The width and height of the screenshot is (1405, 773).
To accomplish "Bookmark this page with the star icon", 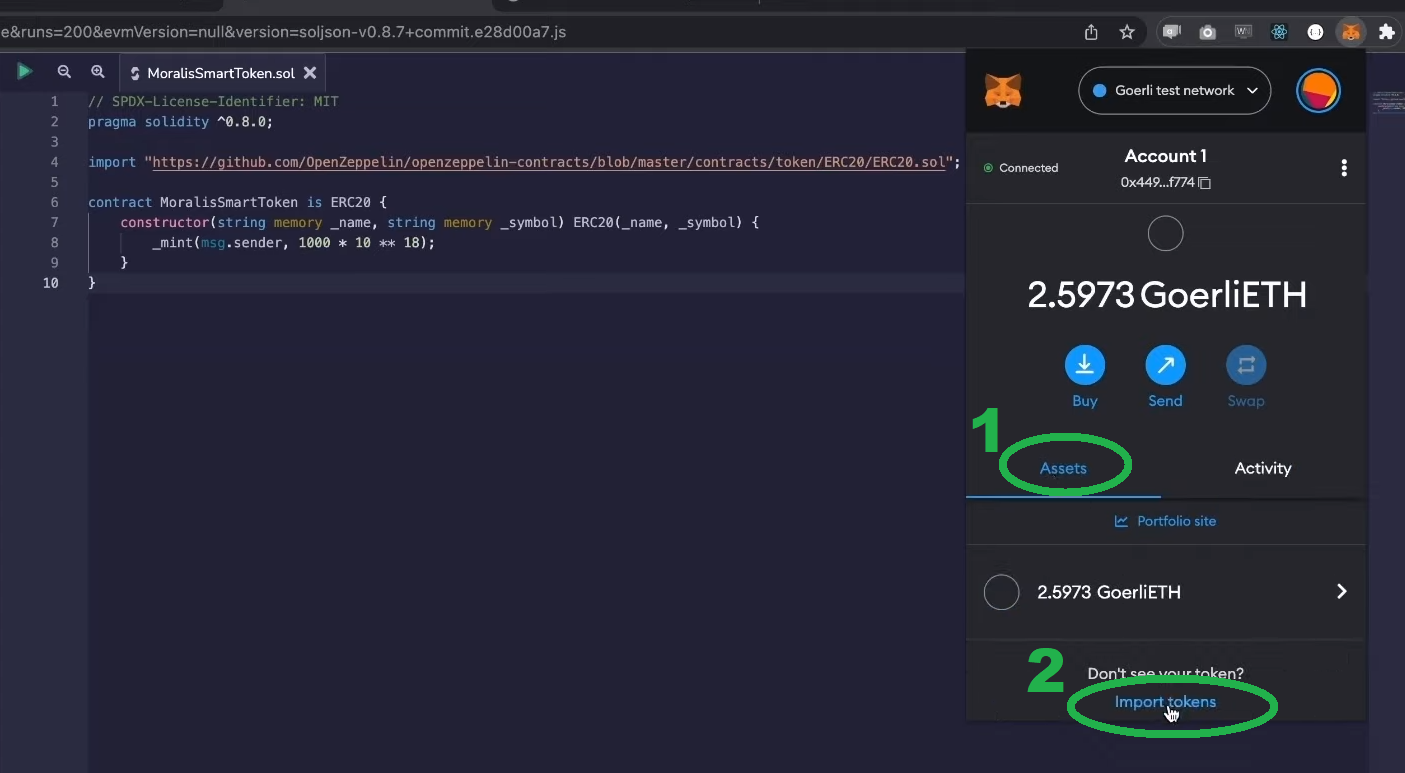I will (x=1127, y=32).
